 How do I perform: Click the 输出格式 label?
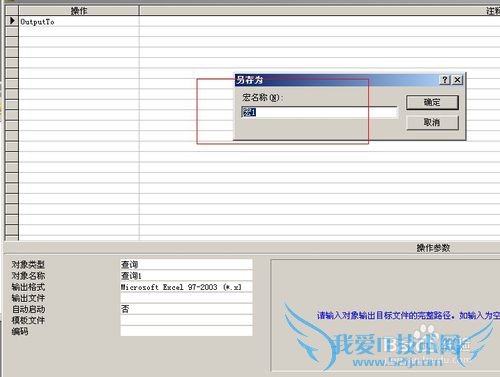(x=28, y=287)
